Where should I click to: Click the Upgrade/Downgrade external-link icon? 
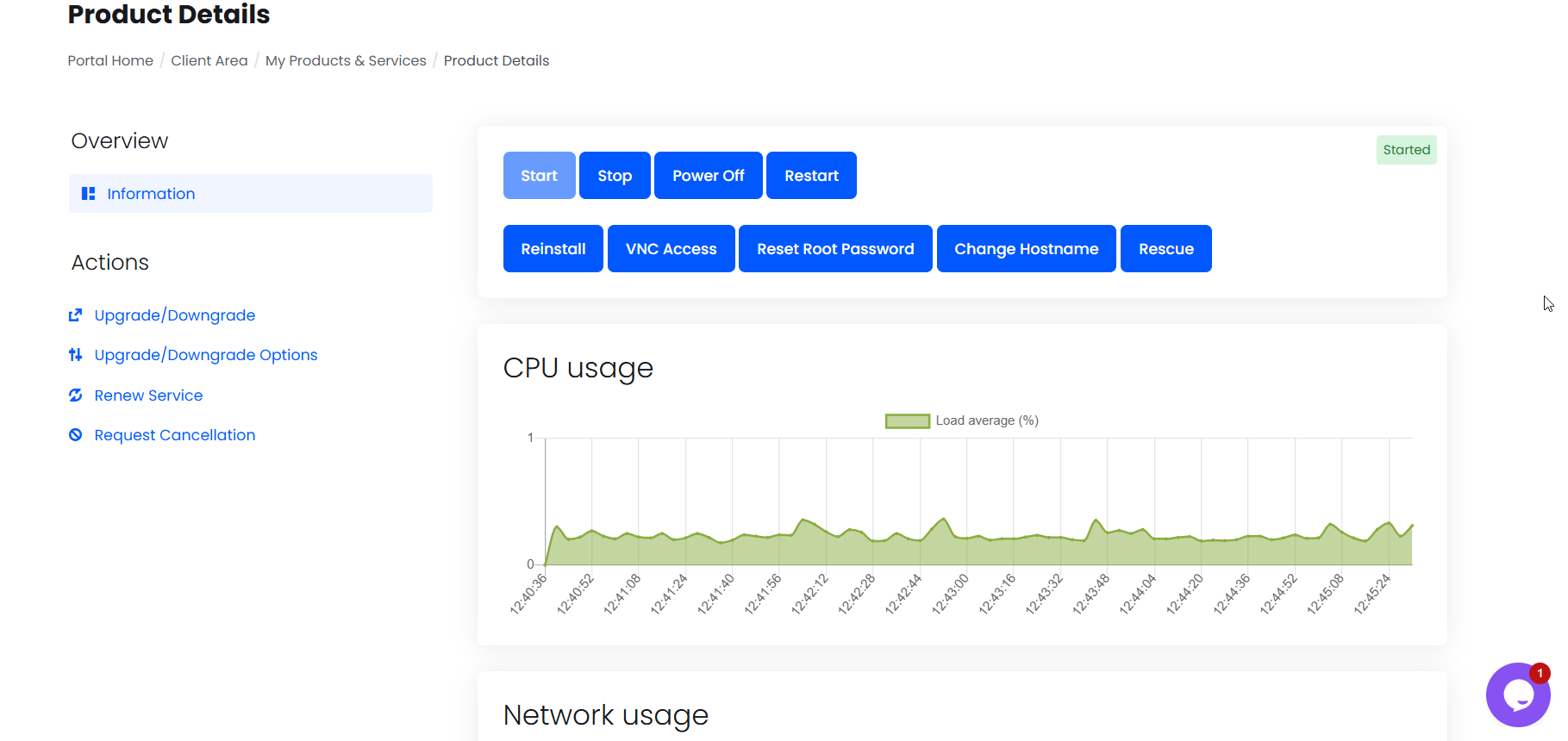click(x=76, y=315)
